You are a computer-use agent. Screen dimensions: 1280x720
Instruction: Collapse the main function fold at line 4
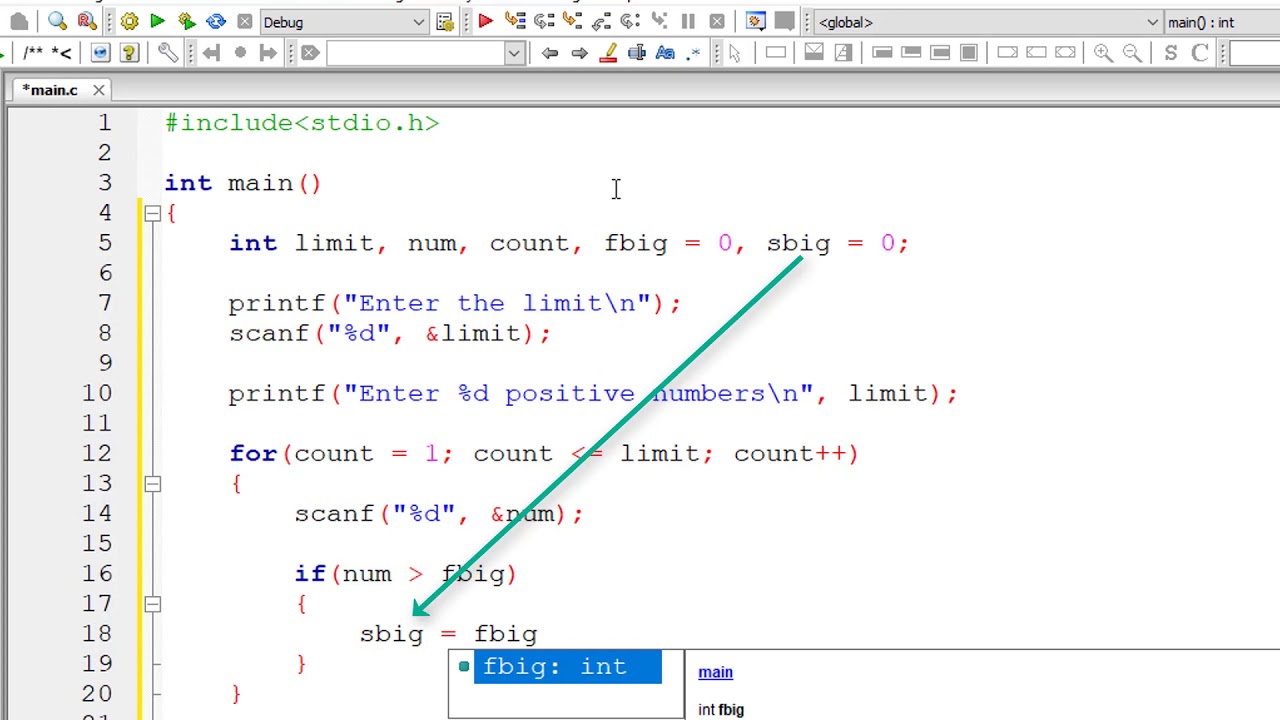coord(152,212)
